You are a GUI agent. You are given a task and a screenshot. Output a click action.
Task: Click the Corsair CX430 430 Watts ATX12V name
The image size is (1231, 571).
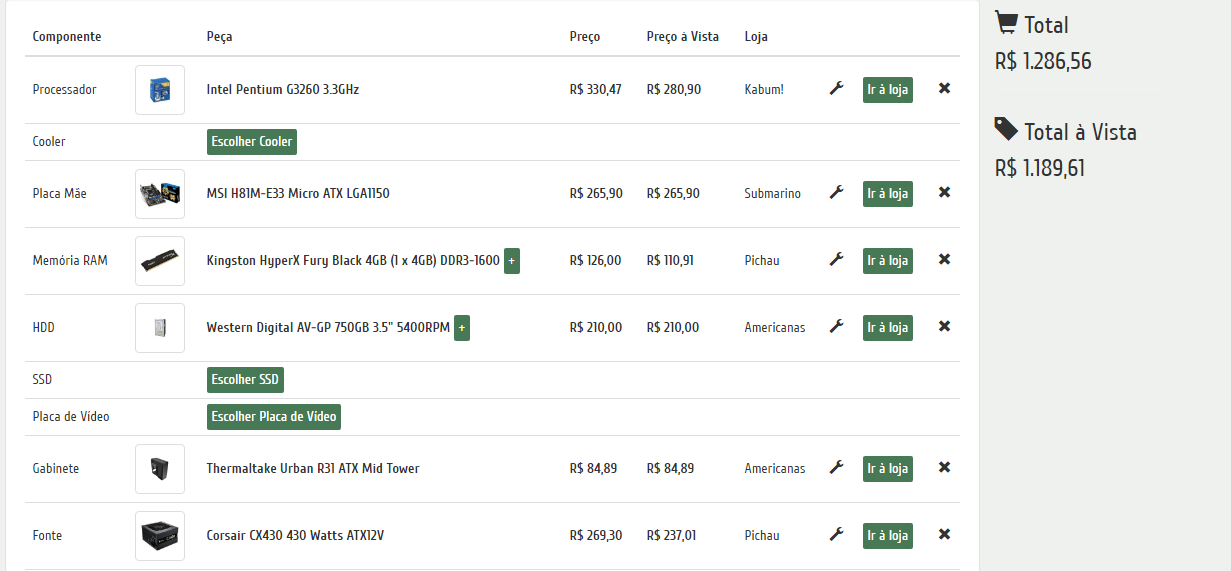point(295,535)
